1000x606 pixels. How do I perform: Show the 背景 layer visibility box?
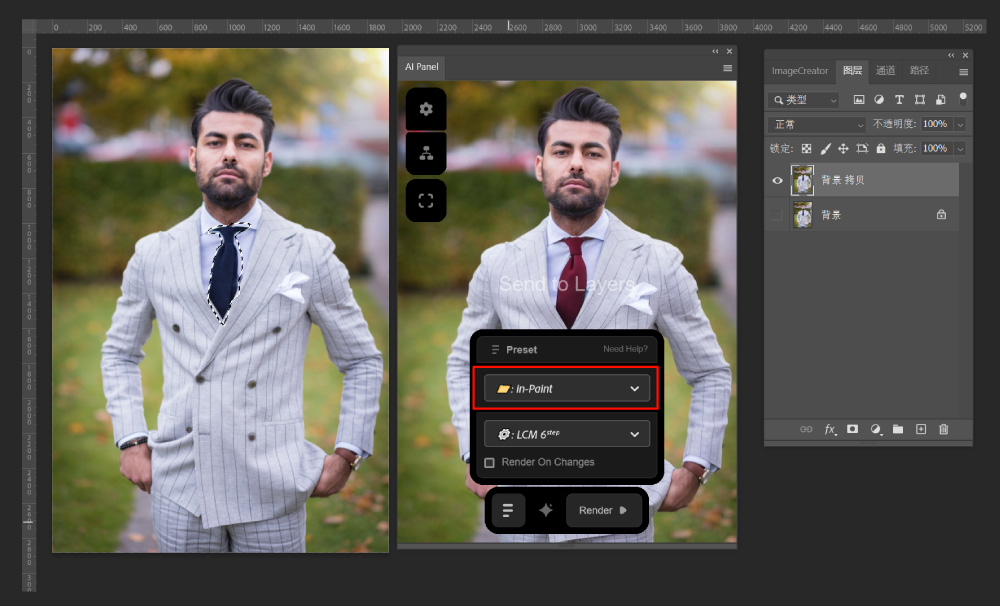coord(778,215)
